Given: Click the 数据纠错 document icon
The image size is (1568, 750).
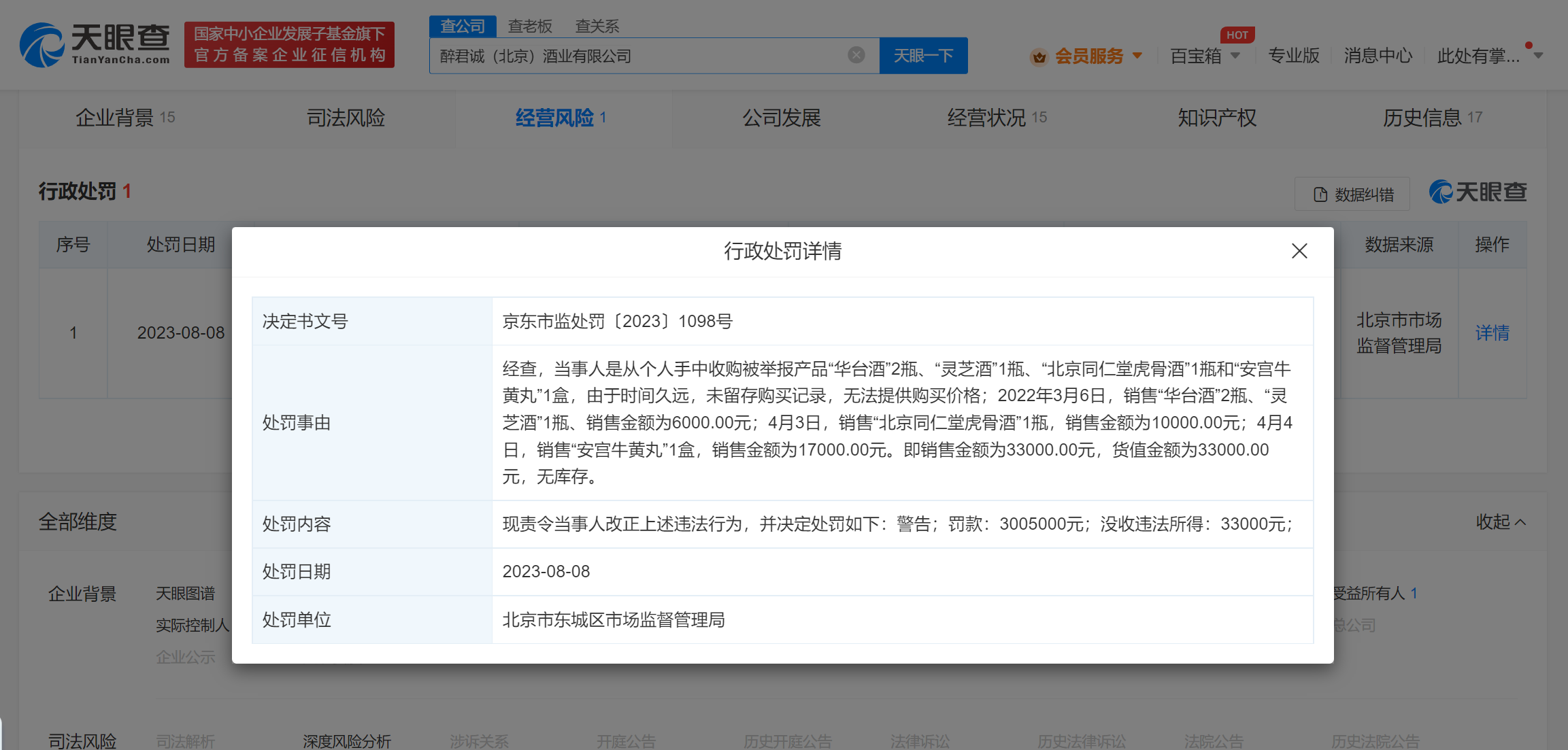Looking at the screenshot, I should [1320, 194].
